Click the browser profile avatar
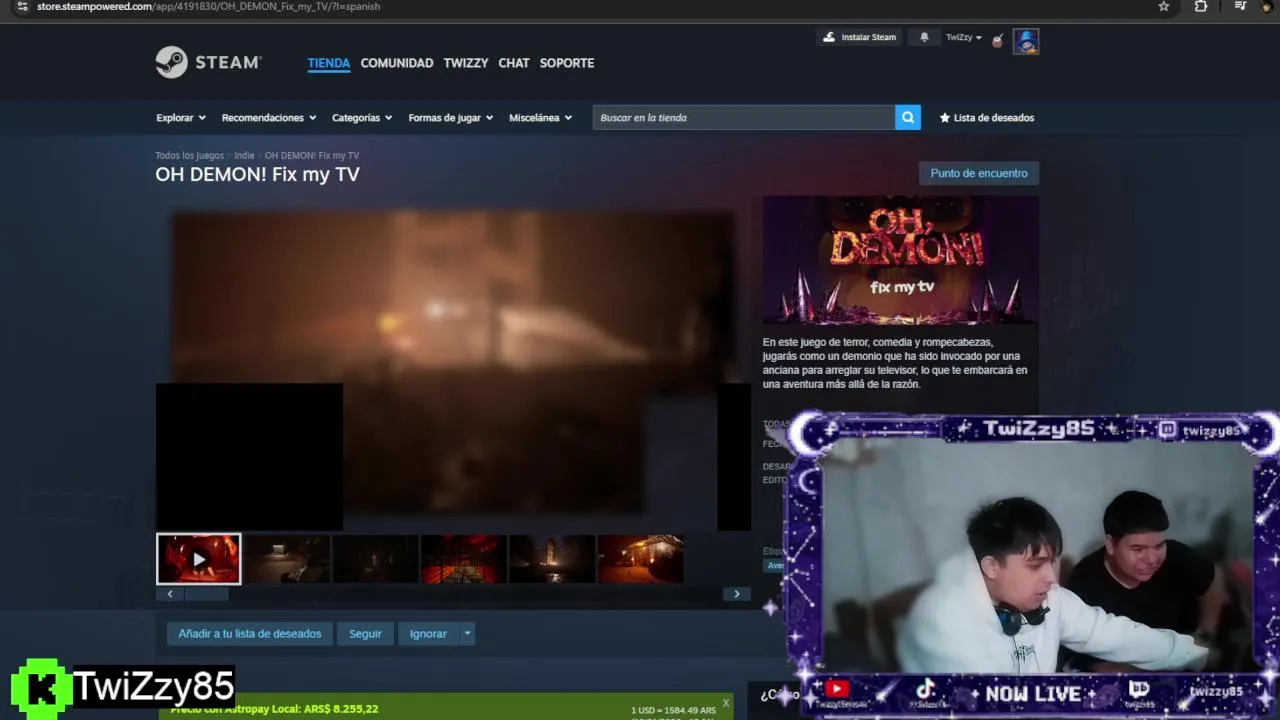The width and height of the screenshot is (1280, 720). click(x=1268, y=6)
